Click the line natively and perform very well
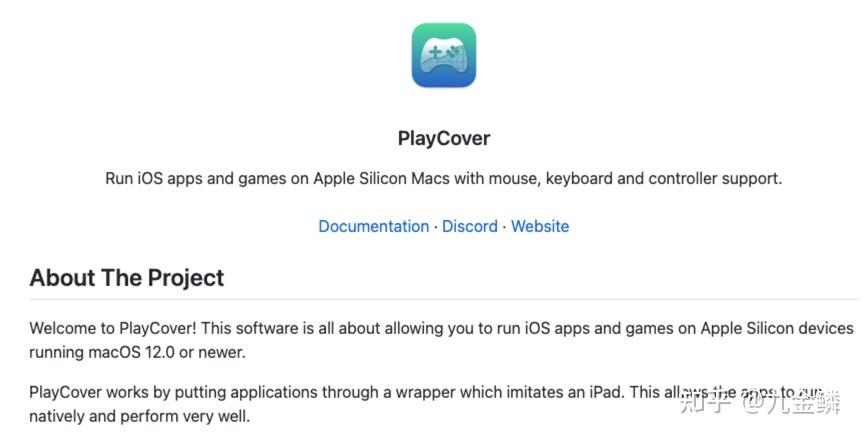 [x=140, y=416]
